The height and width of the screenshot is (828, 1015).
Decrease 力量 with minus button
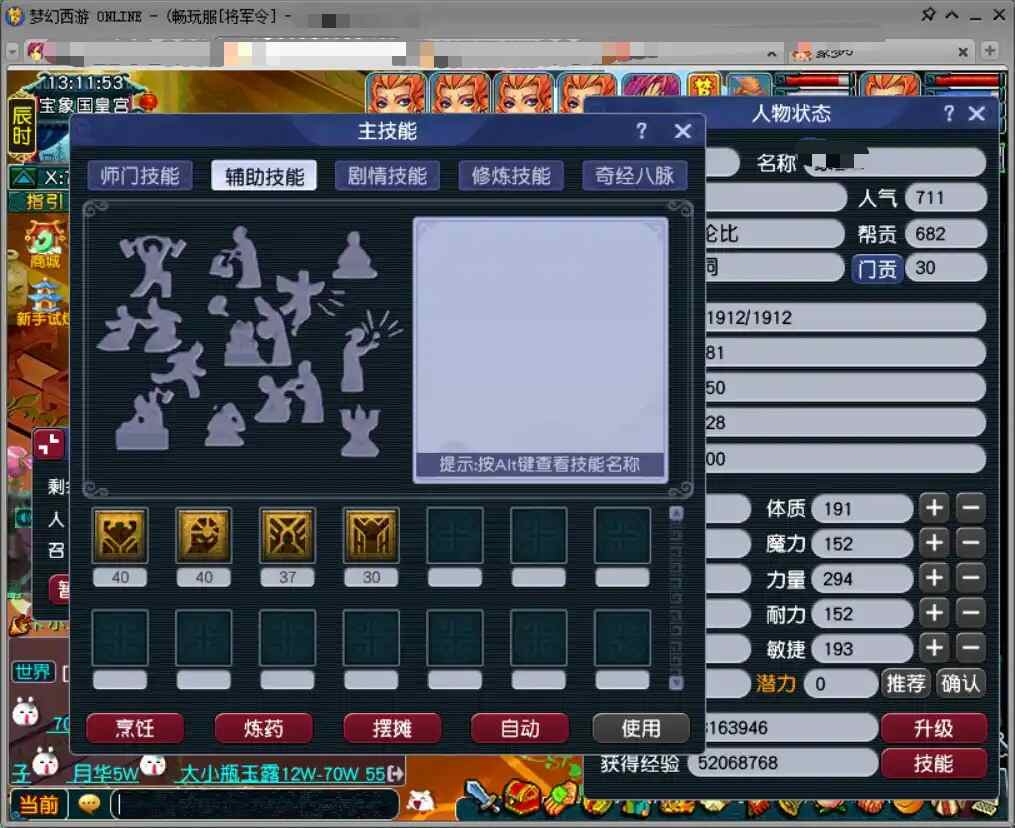[x=971, y=578]
